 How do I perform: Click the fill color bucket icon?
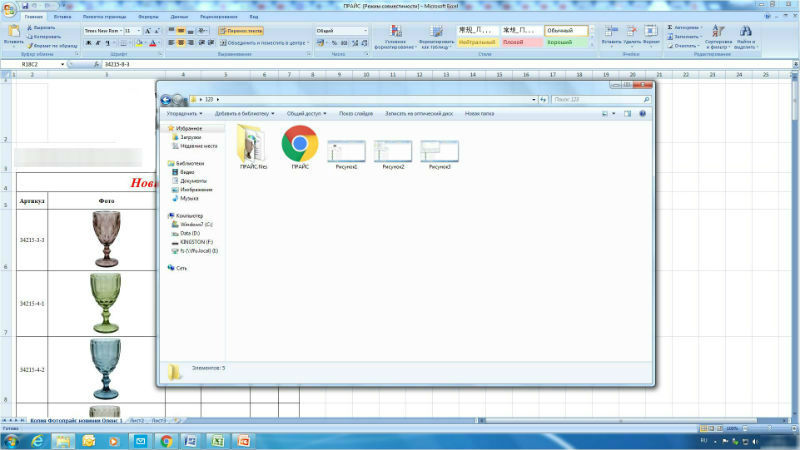coord(139,43)
